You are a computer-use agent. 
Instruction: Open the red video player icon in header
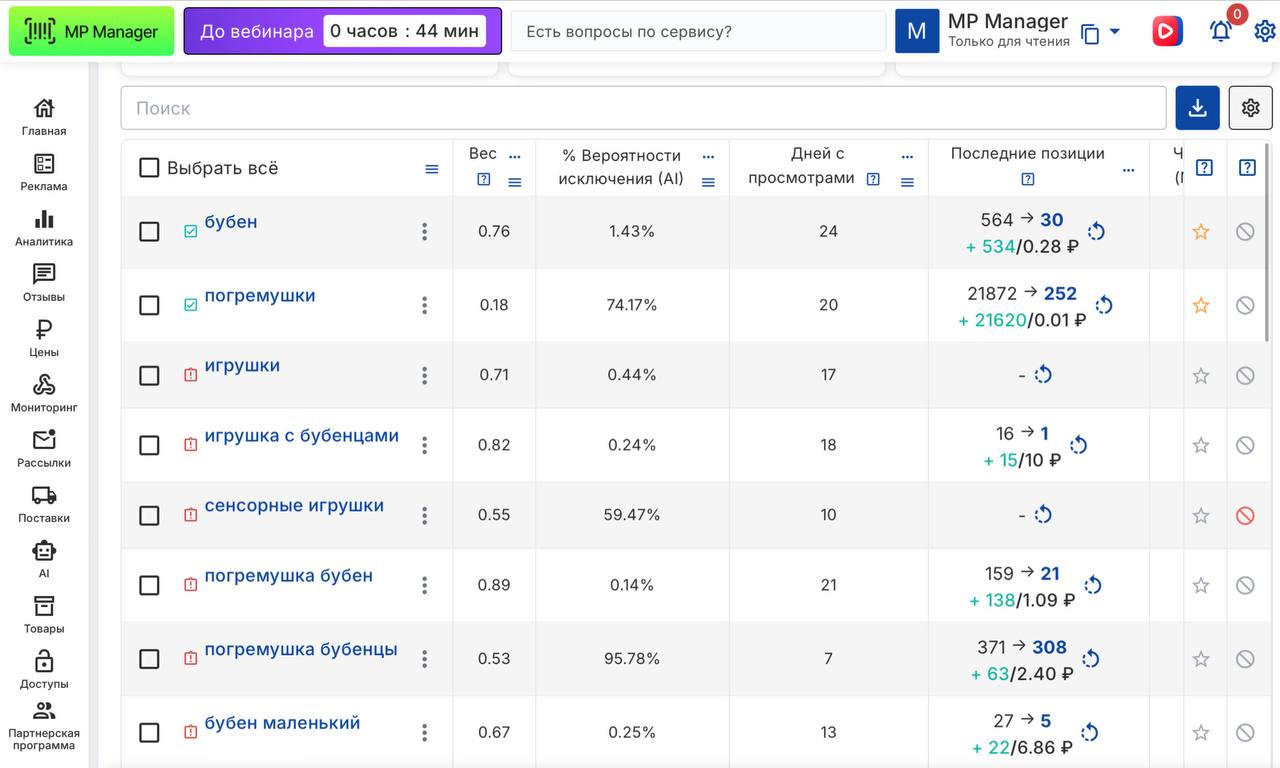pyautogui.click(x=1166, y=31)
